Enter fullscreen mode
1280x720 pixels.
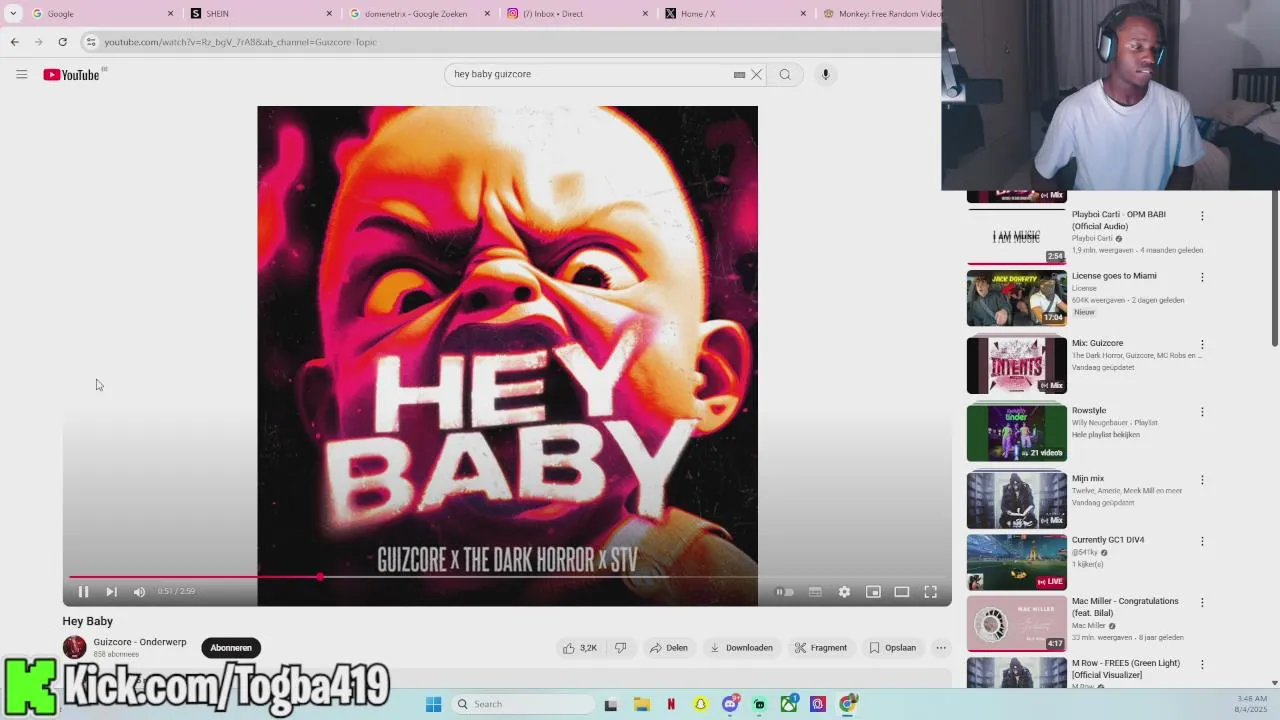pos(930,592)
